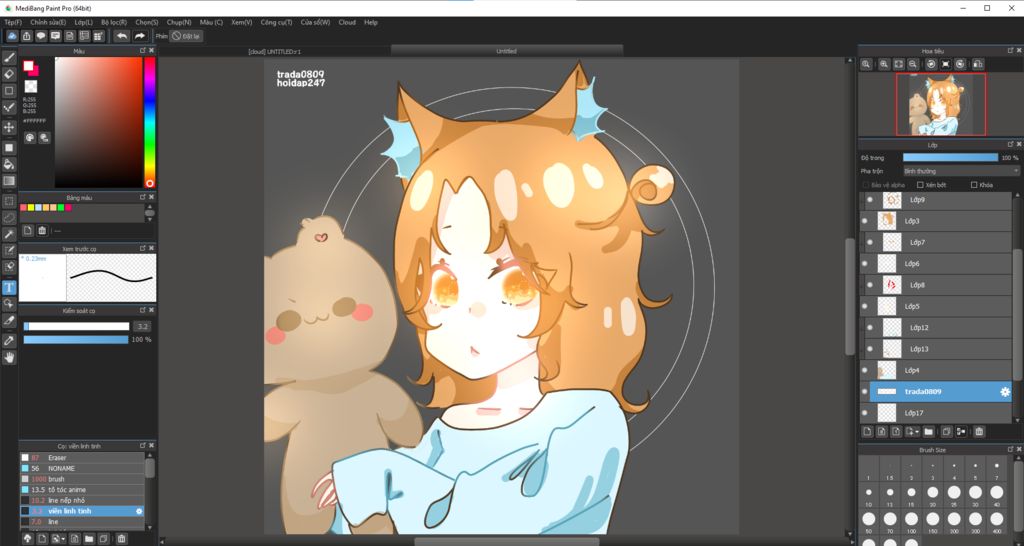Toggle the Khóa lock checkbox

click(x=974, y=185)
